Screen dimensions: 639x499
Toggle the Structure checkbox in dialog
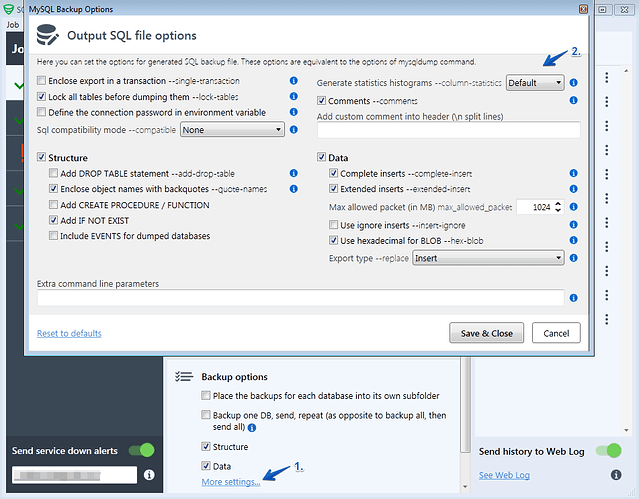point(41,157)
